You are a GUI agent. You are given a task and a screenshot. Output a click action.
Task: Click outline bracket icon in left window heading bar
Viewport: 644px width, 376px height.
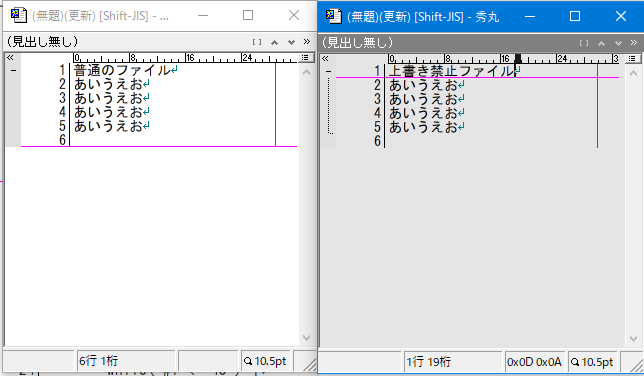coord(257,42)
